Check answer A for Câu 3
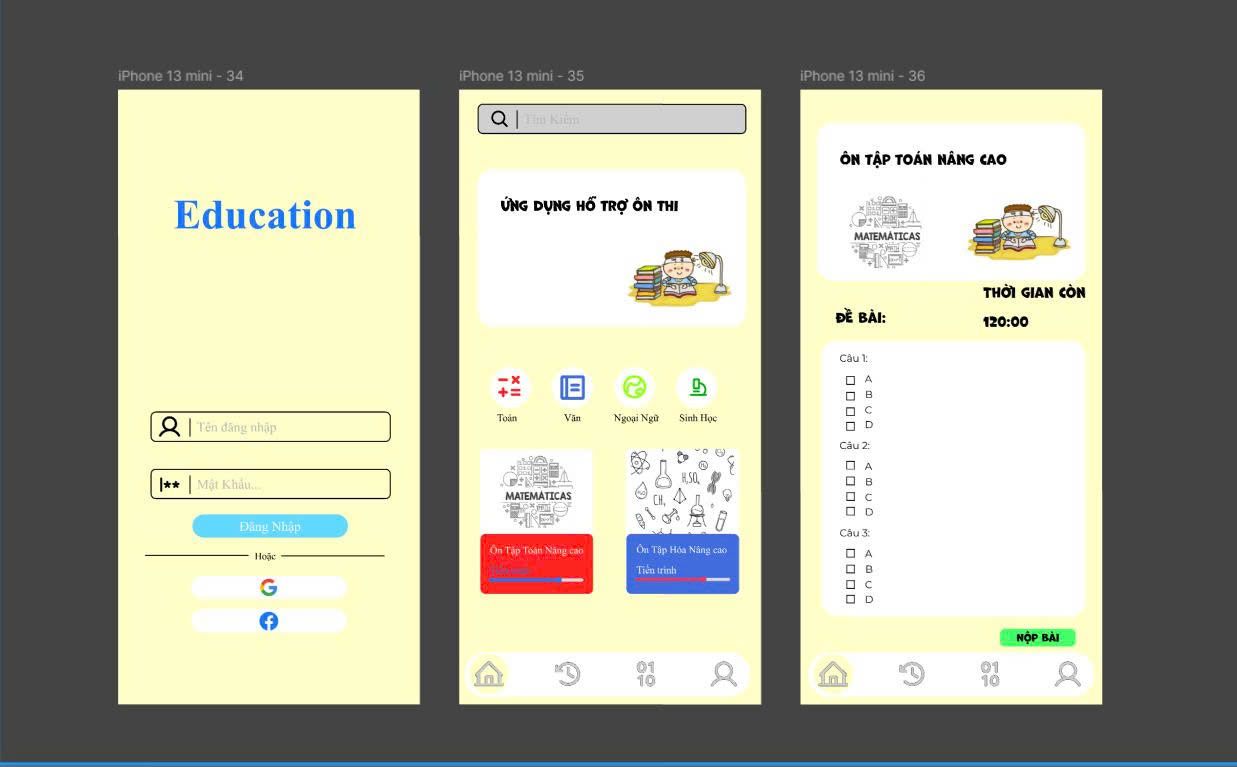The image size is (1237, 767). (x=851, y=553)
